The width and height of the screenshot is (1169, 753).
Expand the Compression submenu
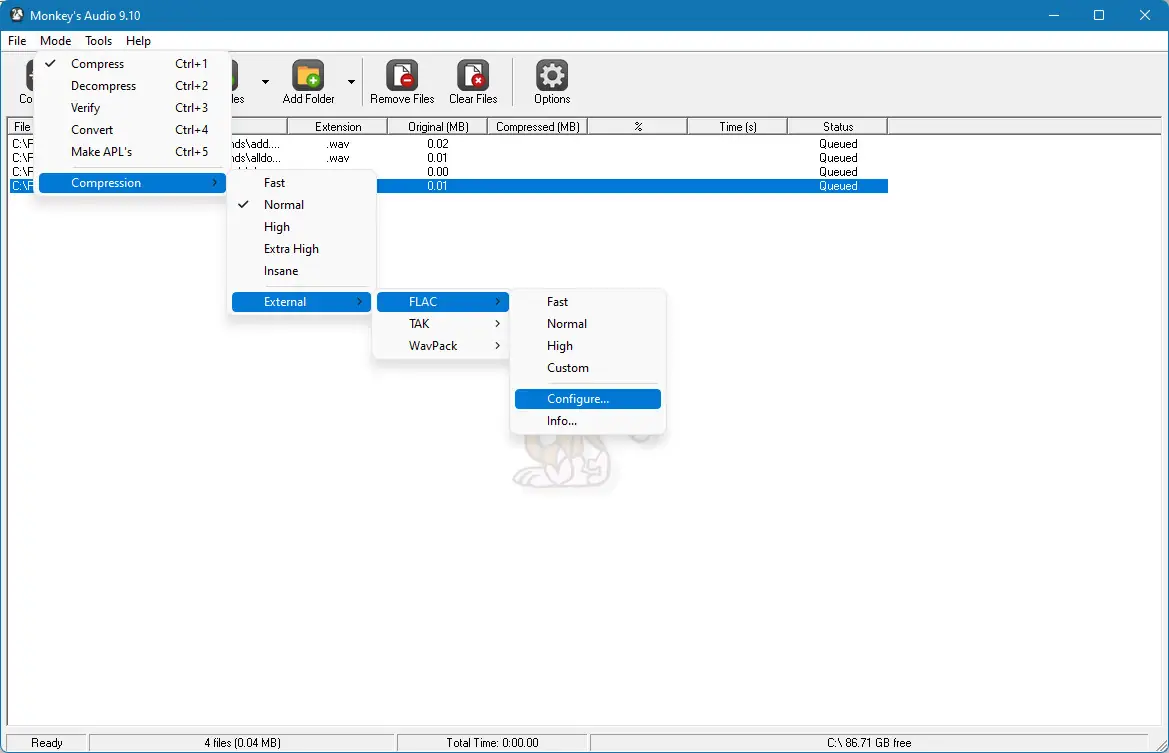[x=132, y=183]
